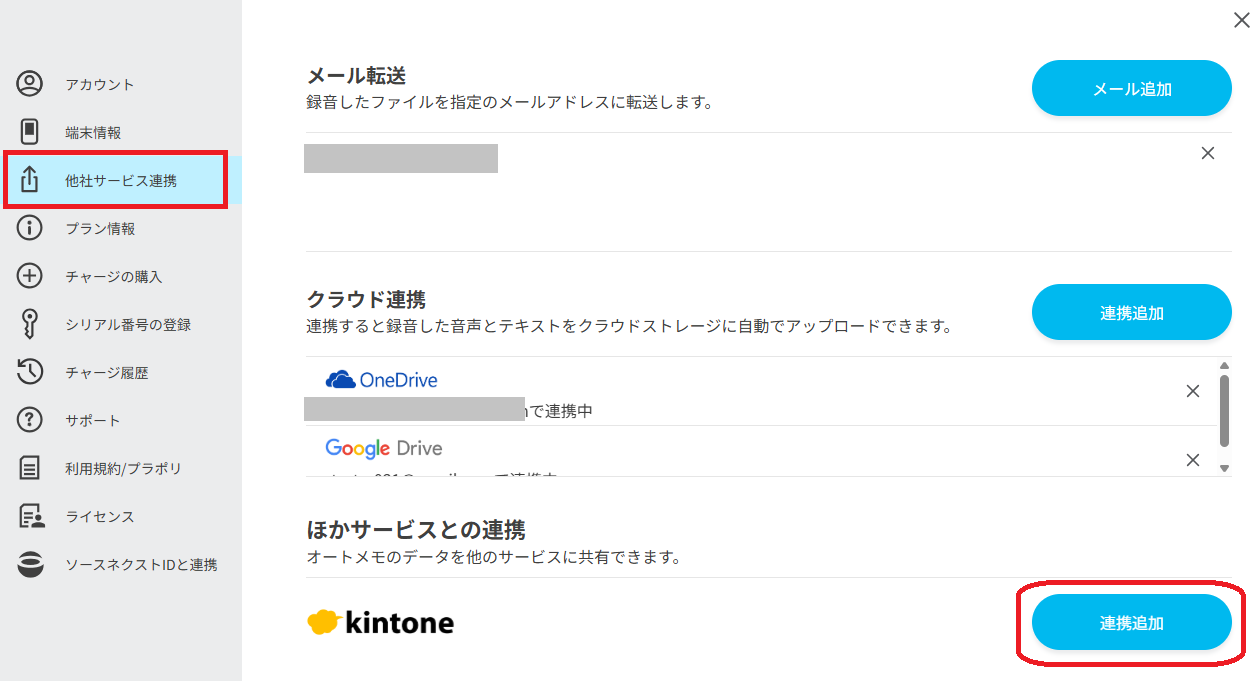
Task: Click 連携追加 next to kintone
Action: (x=1131, y=622)
